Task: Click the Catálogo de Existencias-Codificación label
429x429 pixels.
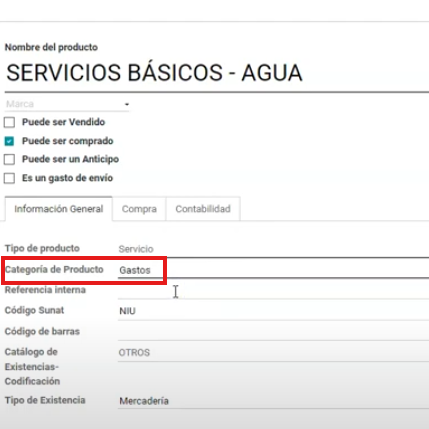Action: pos(32,367)
